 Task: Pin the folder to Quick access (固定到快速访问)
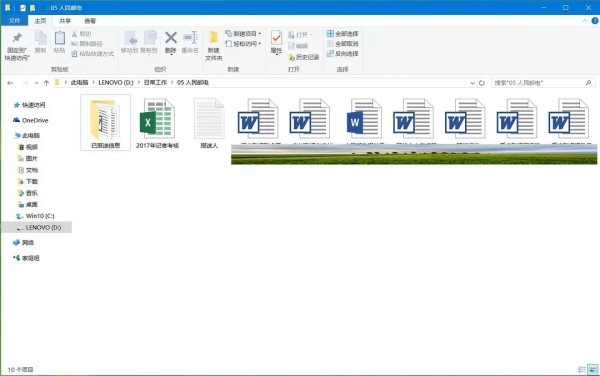17,46
